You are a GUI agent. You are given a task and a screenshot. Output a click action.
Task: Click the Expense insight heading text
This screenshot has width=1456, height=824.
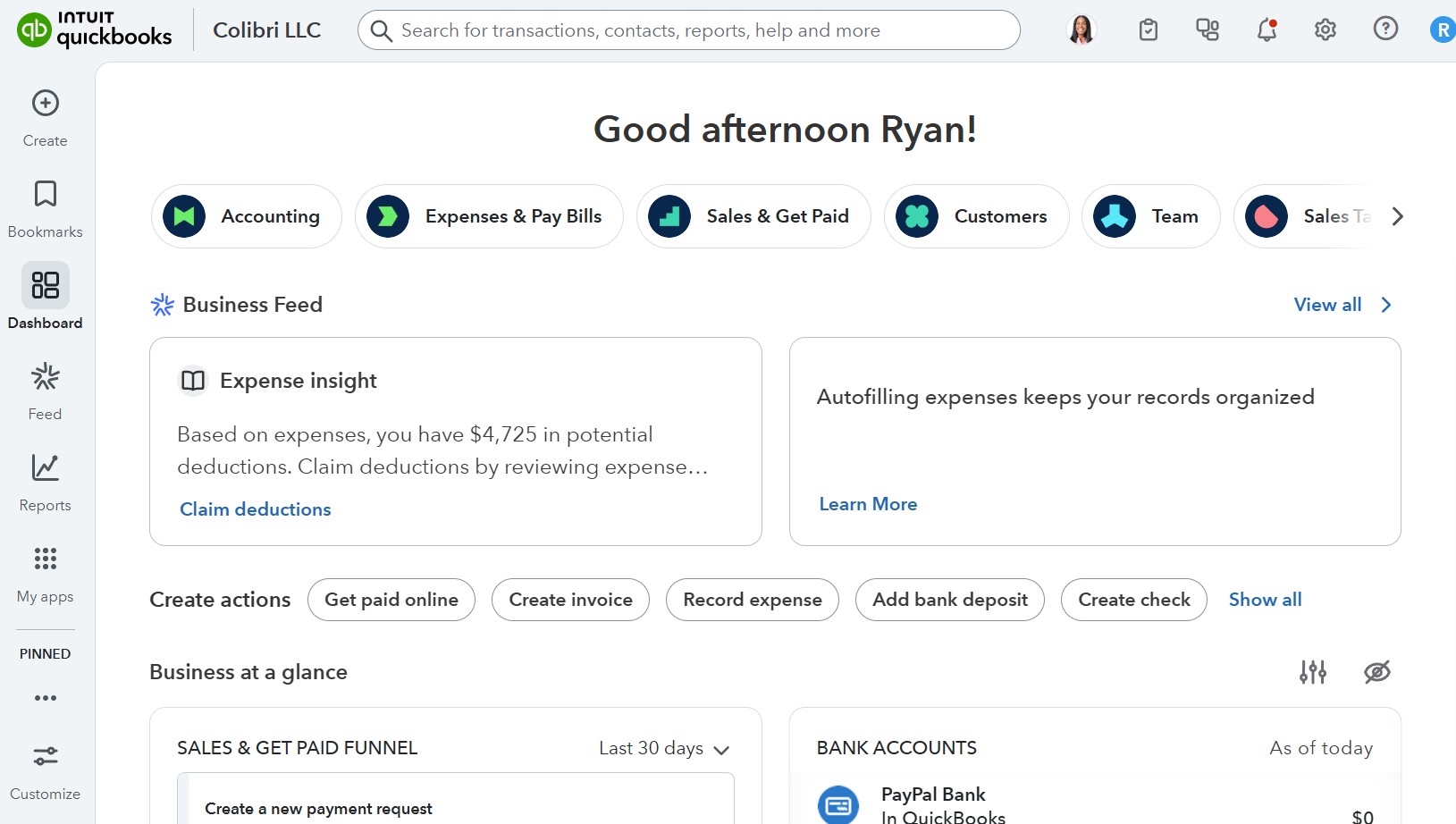pos(299,381)
